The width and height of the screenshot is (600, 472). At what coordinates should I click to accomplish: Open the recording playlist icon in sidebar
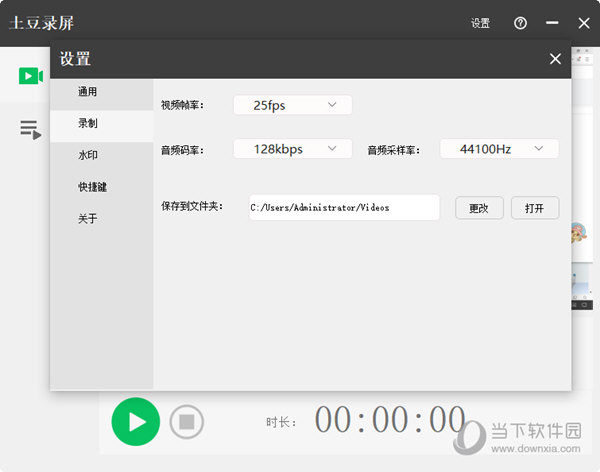(x=31, y=130)
